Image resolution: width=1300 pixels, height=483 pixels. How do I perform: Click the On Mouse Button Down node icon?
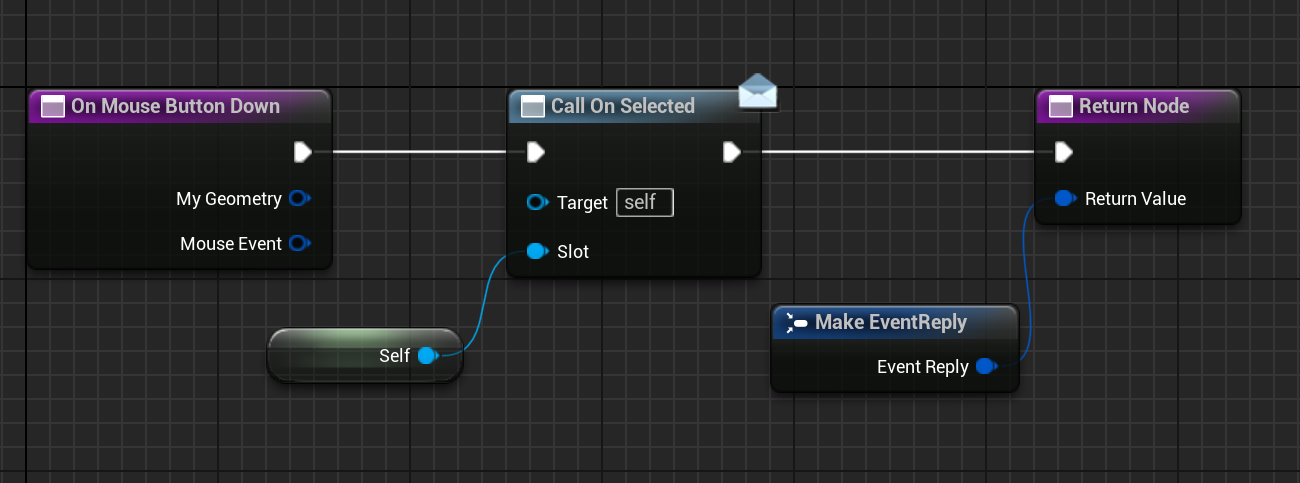[53, 106]
